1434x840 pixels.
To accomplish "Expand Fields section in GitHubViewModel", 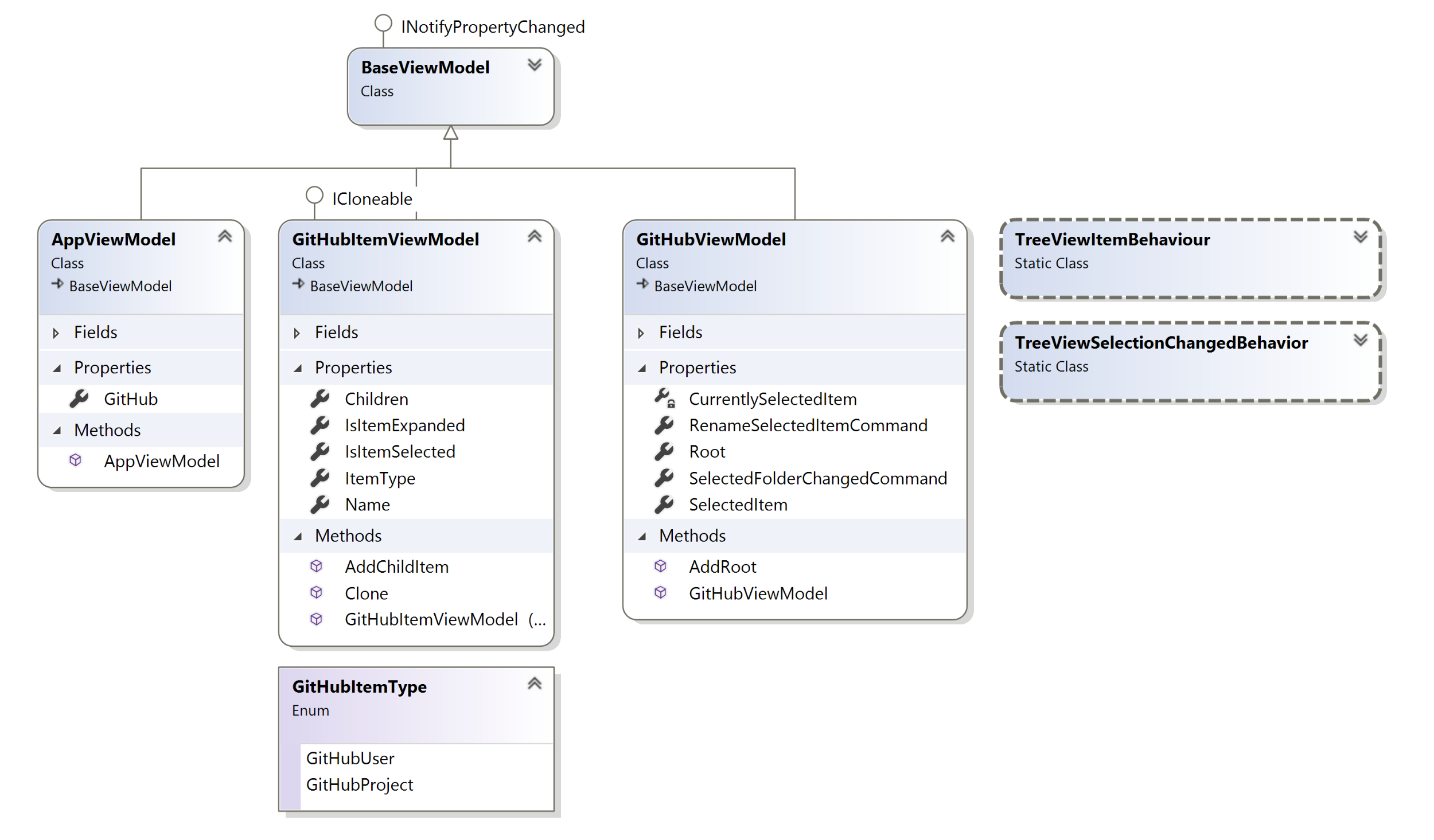I will [641, 333].
